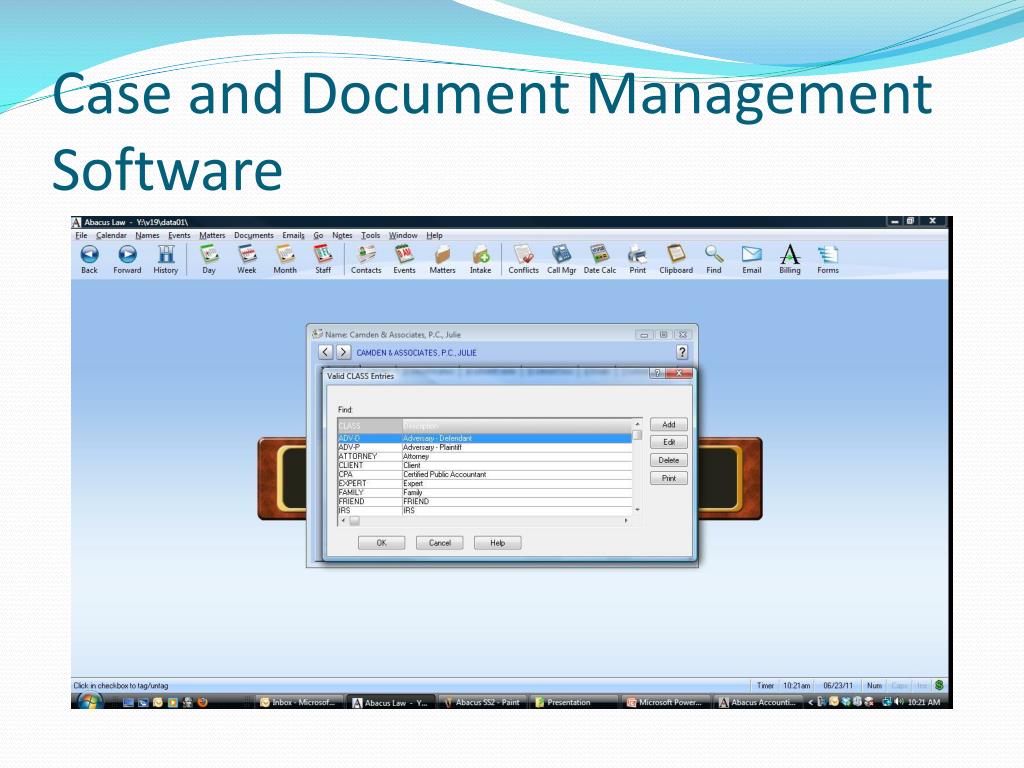
Task: Open the Window menu
Action: click(403, 235)
